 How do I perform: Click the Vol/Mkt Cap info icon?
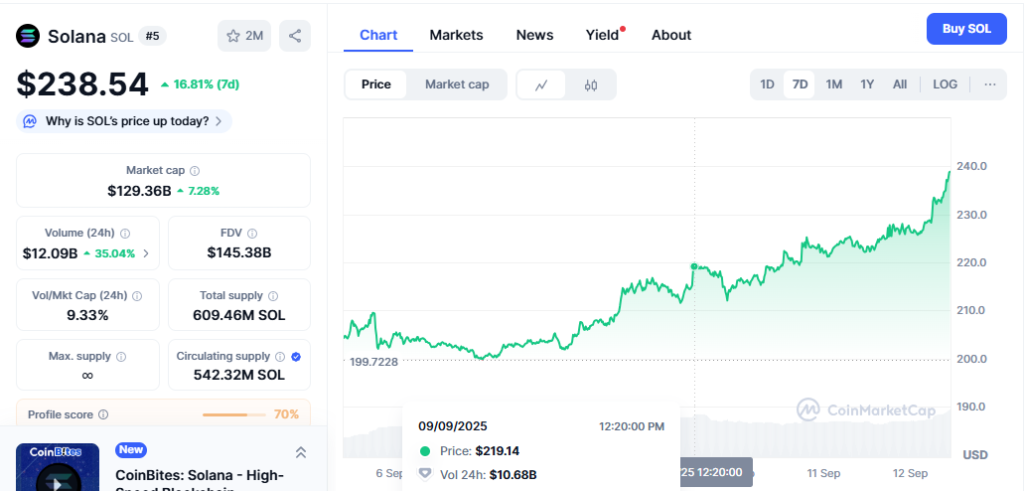pos(137,296)
